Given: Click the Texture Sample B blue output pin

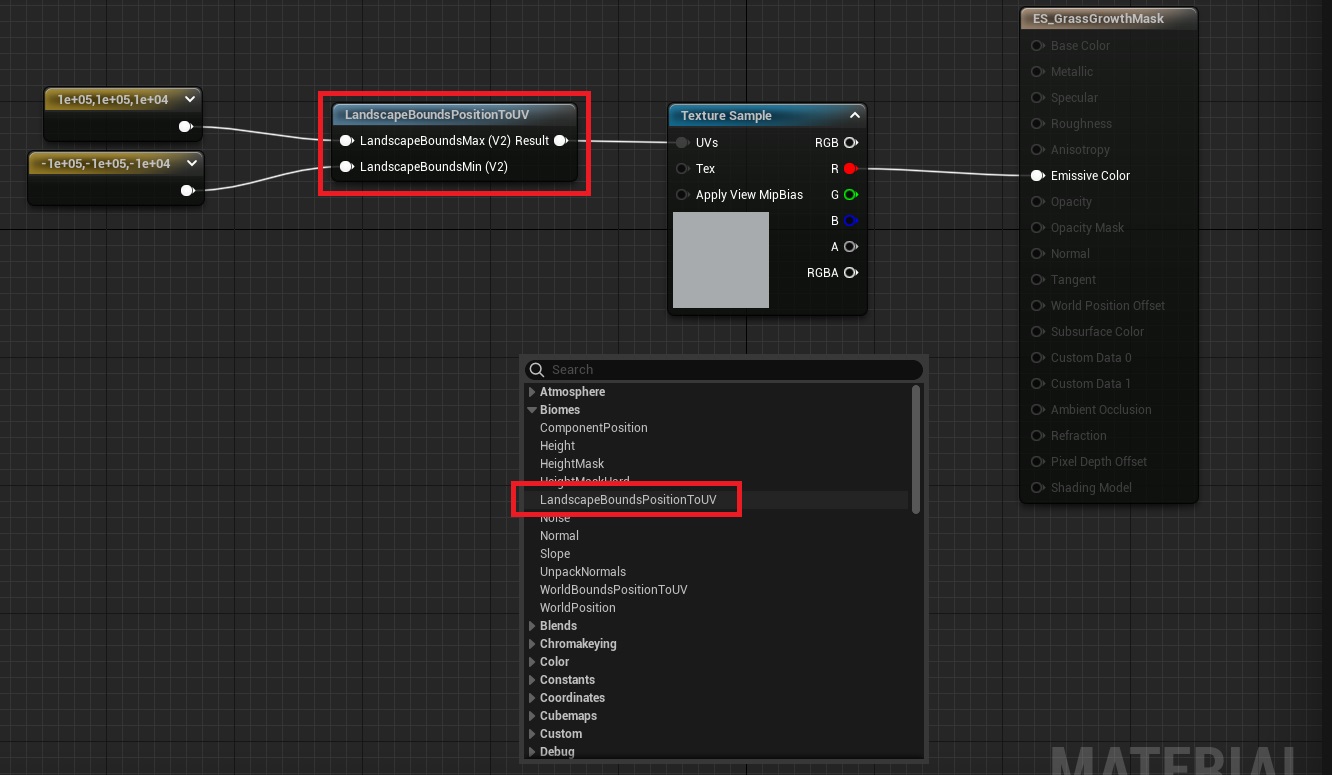Looking at the screenshot, I should tap(850, 221).
